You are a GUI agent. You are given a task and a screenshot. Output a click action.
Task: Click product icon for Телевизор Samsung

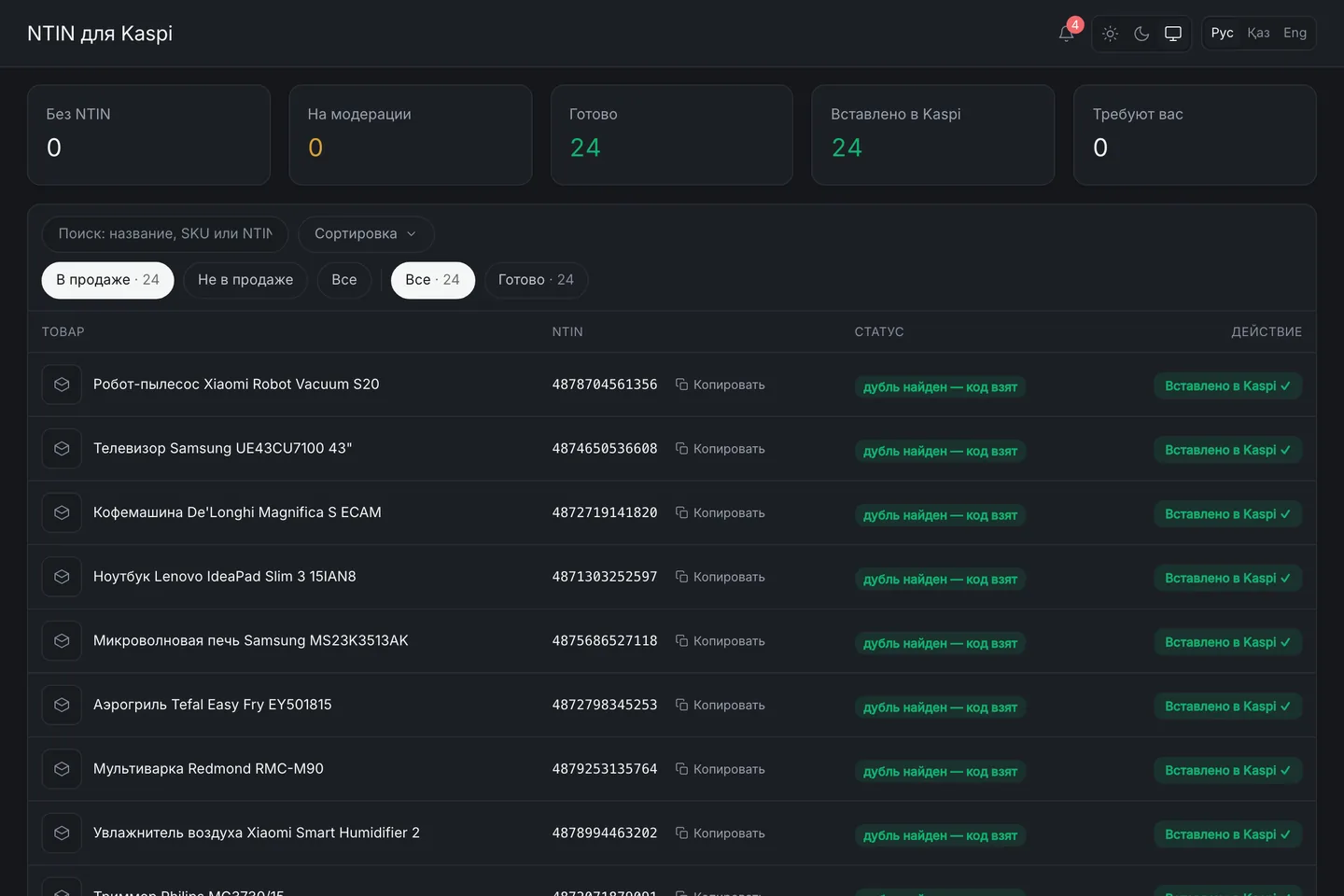[x=62, y=449]
